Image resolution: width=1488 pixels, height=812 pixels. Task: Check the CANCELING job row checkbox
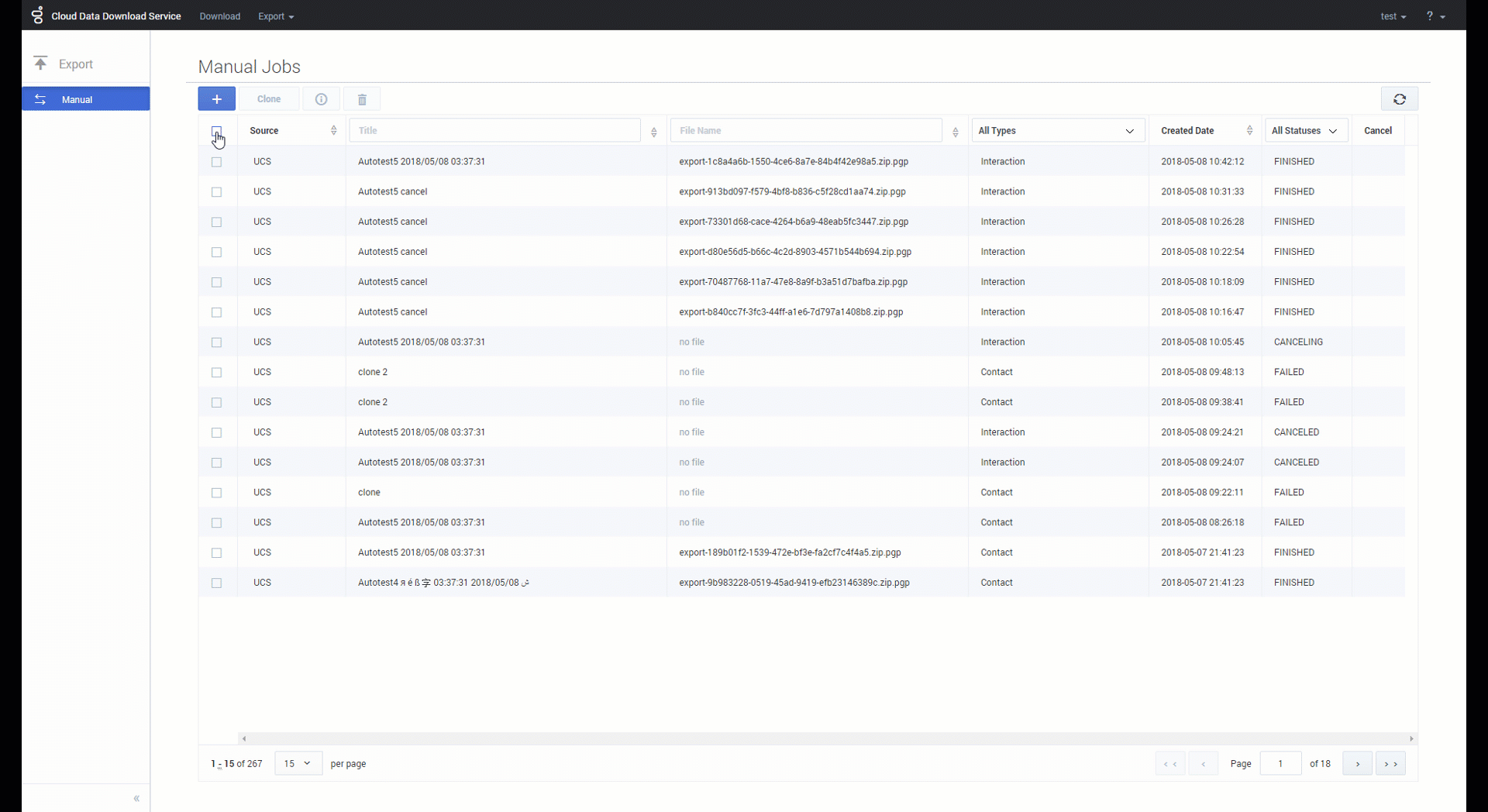coord(217,342)
